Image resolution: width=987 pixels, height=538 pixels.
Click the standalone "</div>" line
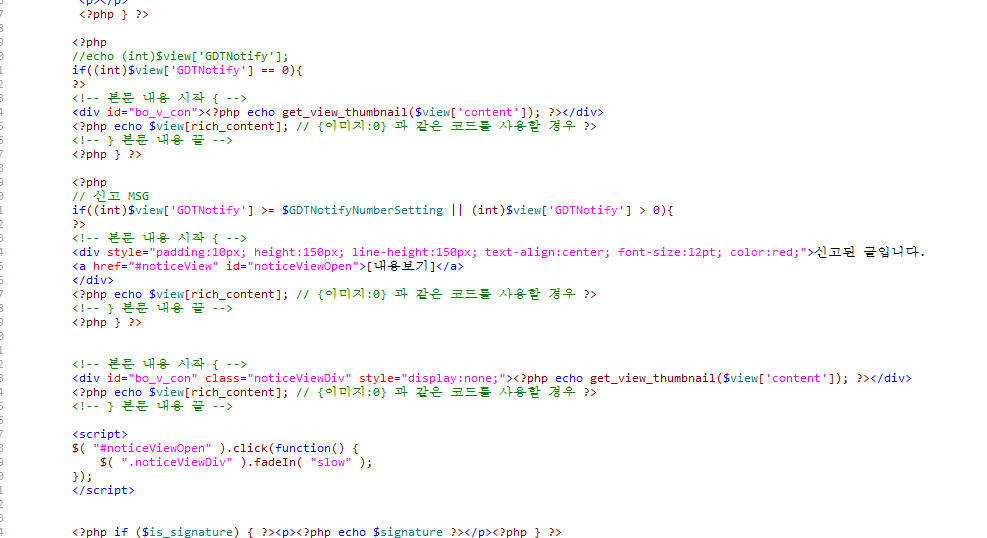coord(93,280)
